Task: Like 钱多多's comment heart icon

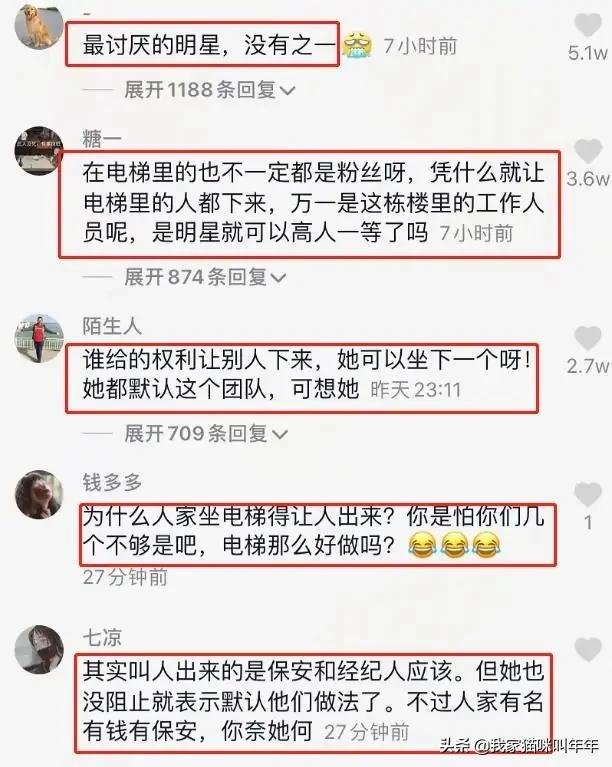Action: (x=588, y=494)
